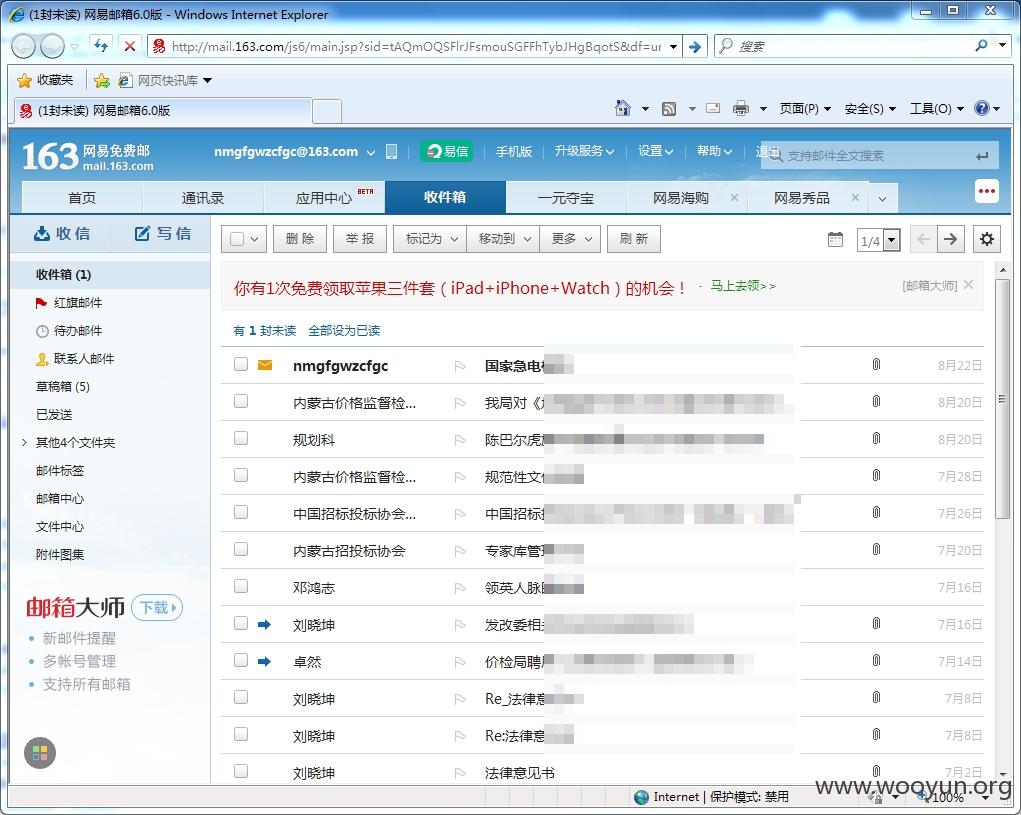Click the 写信 compose button
1021x815 pixels.
pos(163,234)
